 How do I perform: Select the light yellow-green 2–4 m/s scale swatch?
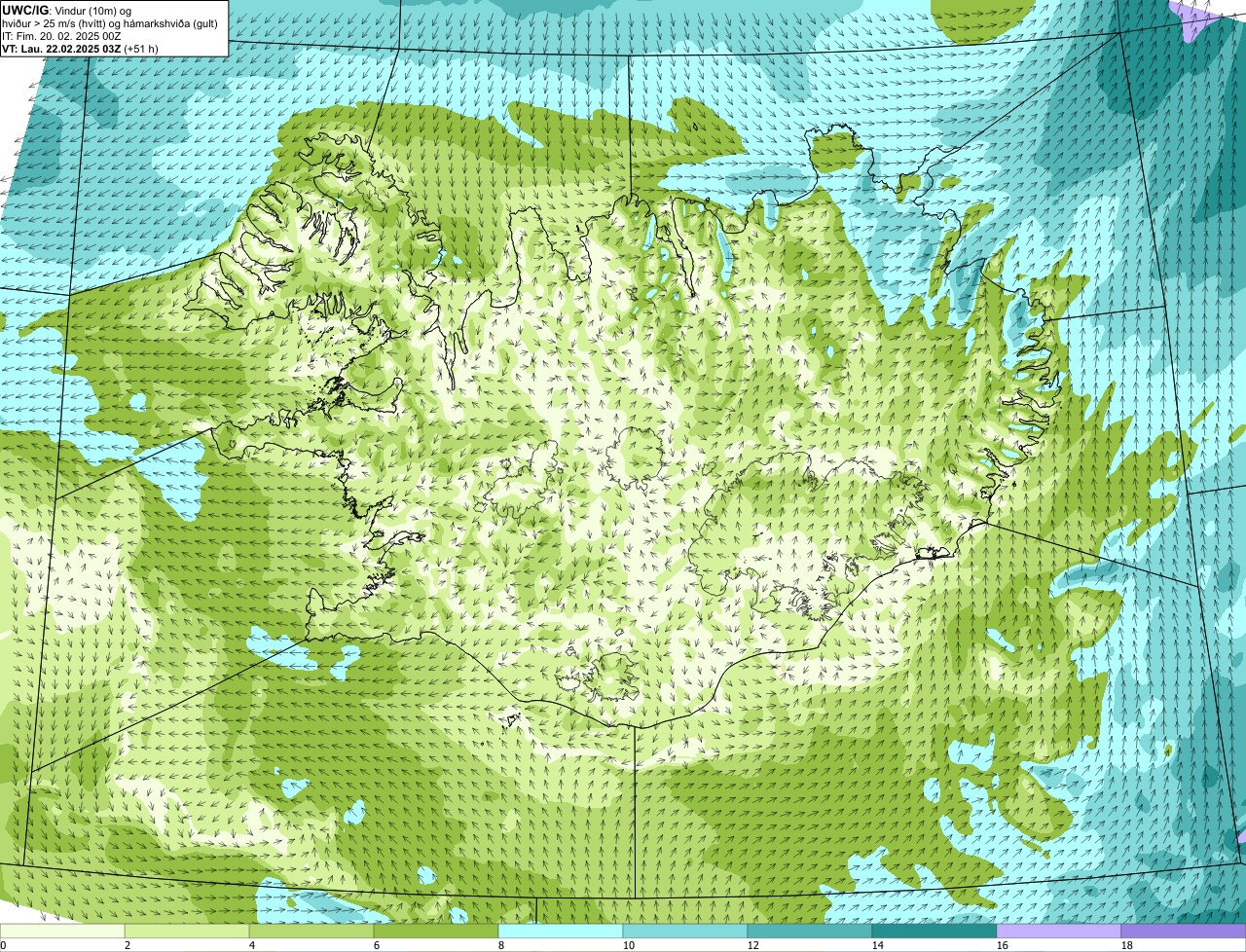[x=187, y=932]
